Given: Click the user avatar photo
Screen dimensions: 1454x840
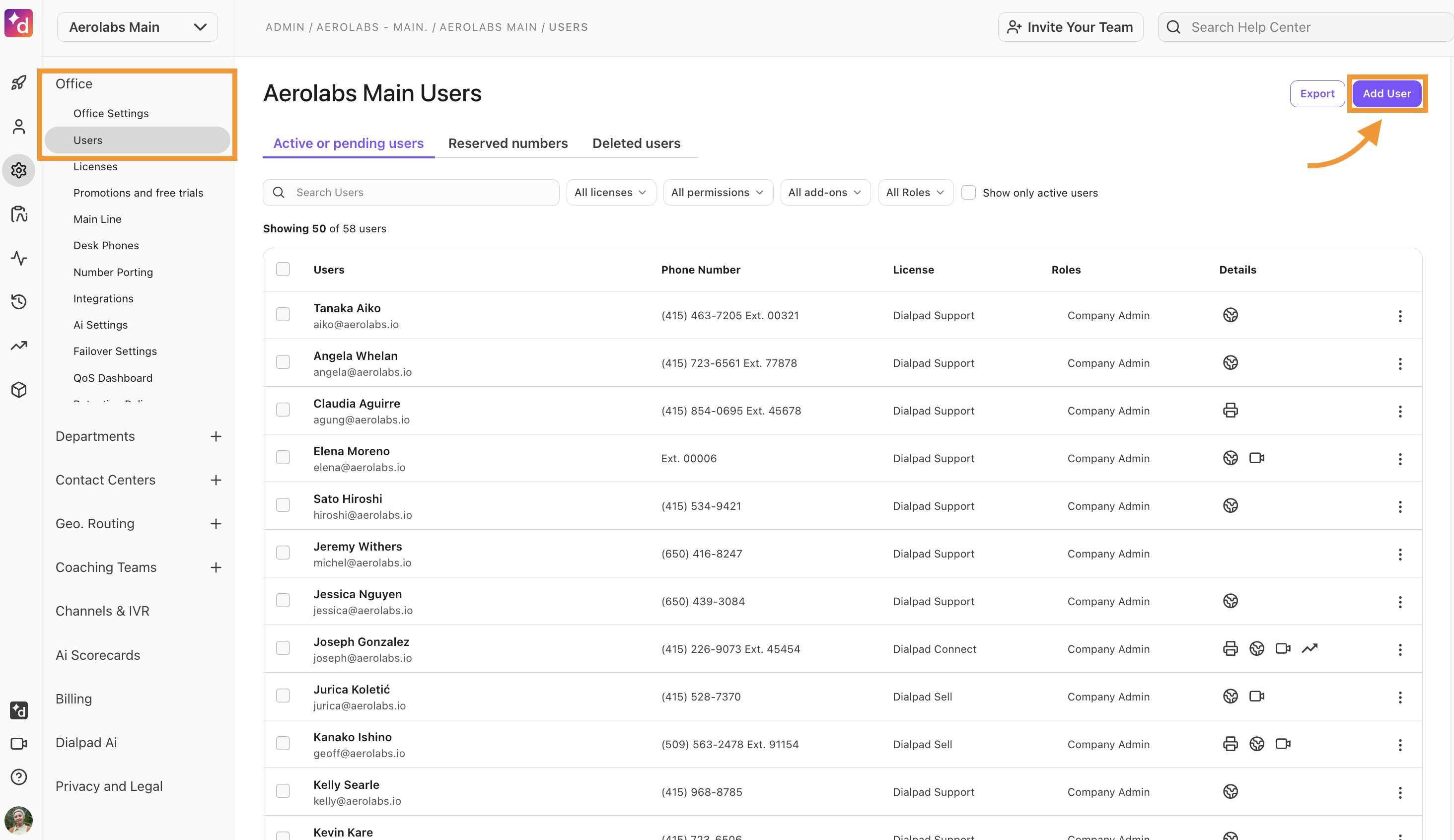Looking at the screenshot, I should [18, 820].
